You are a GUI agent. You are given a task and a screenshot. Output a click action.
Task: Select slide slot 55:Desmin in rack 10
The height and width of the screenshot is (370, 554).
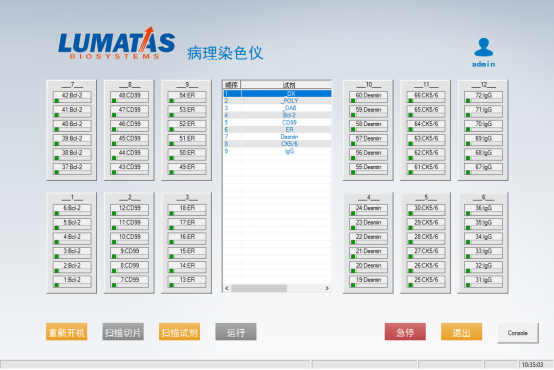pos(368,168)
